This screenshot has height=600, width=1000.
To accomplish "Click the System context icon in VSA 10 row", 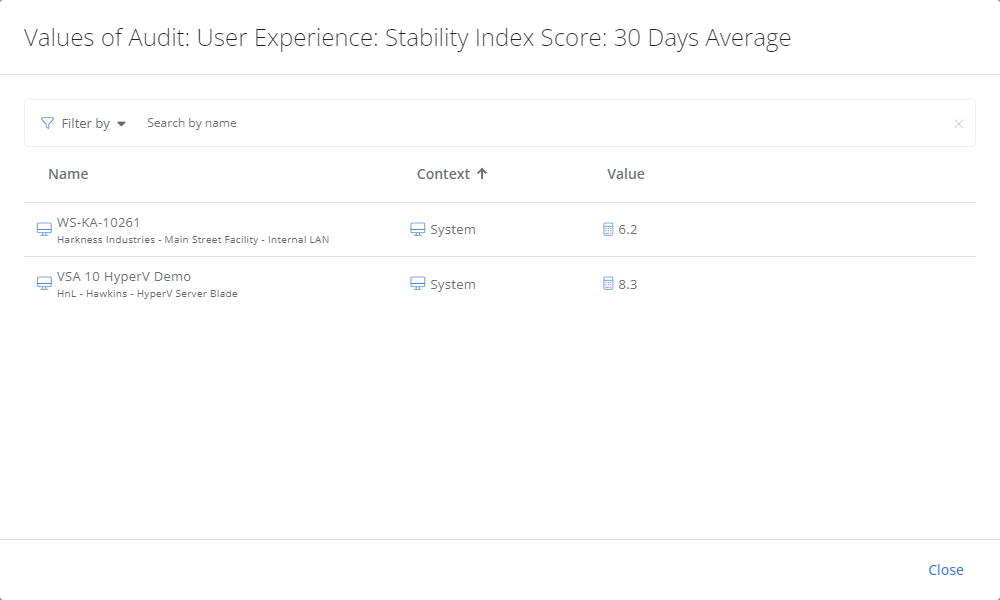I will 418,284.
